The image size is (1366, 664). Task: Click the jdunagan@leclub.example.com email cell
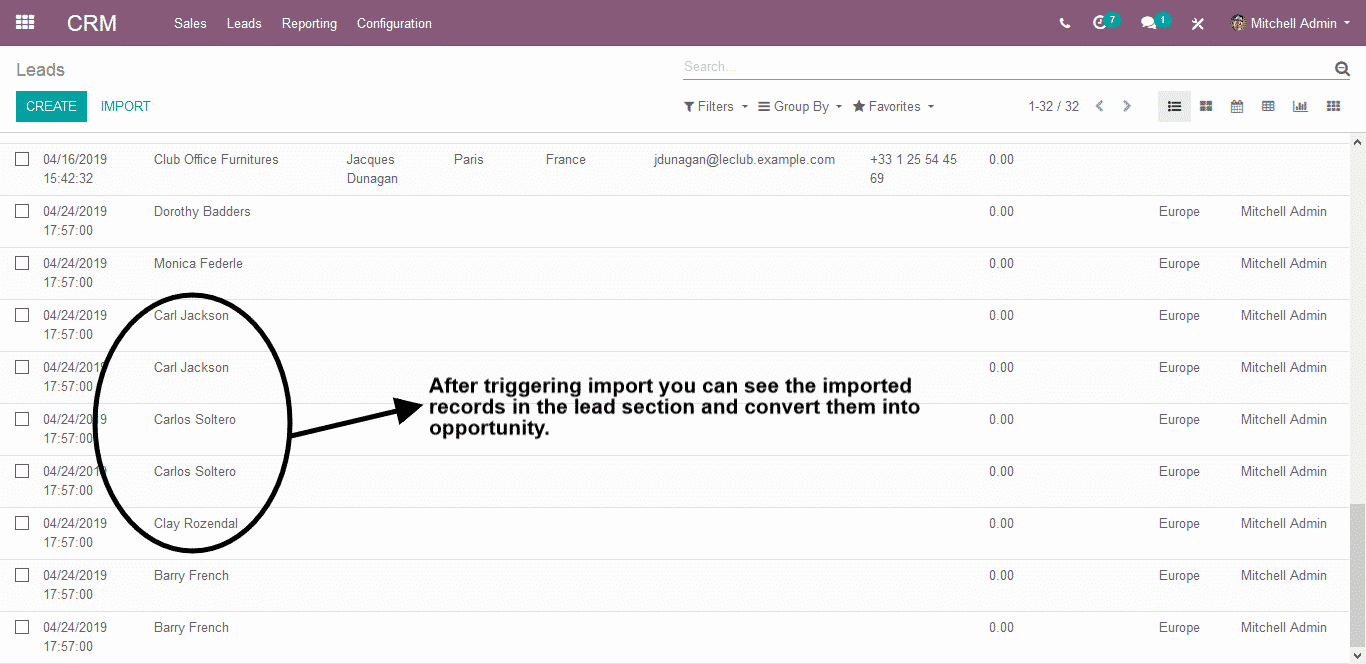[x=744, y=159]
